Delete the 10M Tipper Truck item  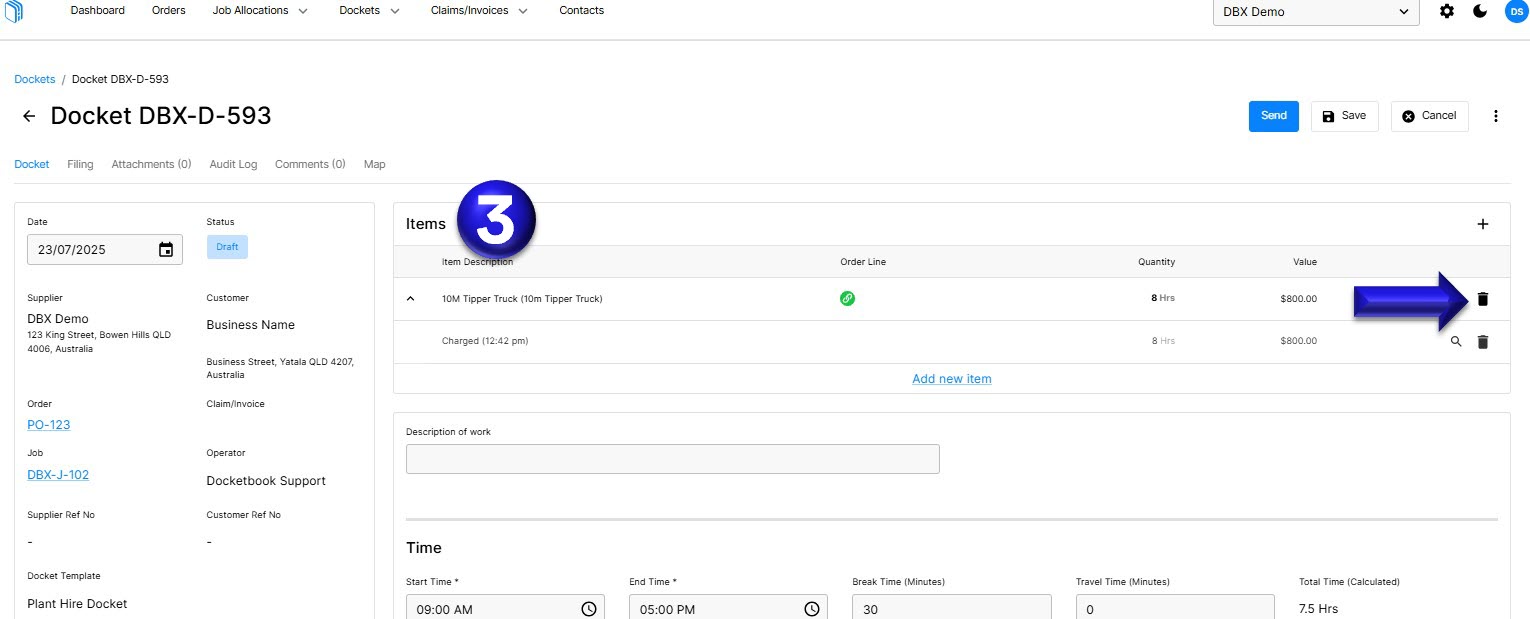pyautogui.click(x=1483, y=298)
